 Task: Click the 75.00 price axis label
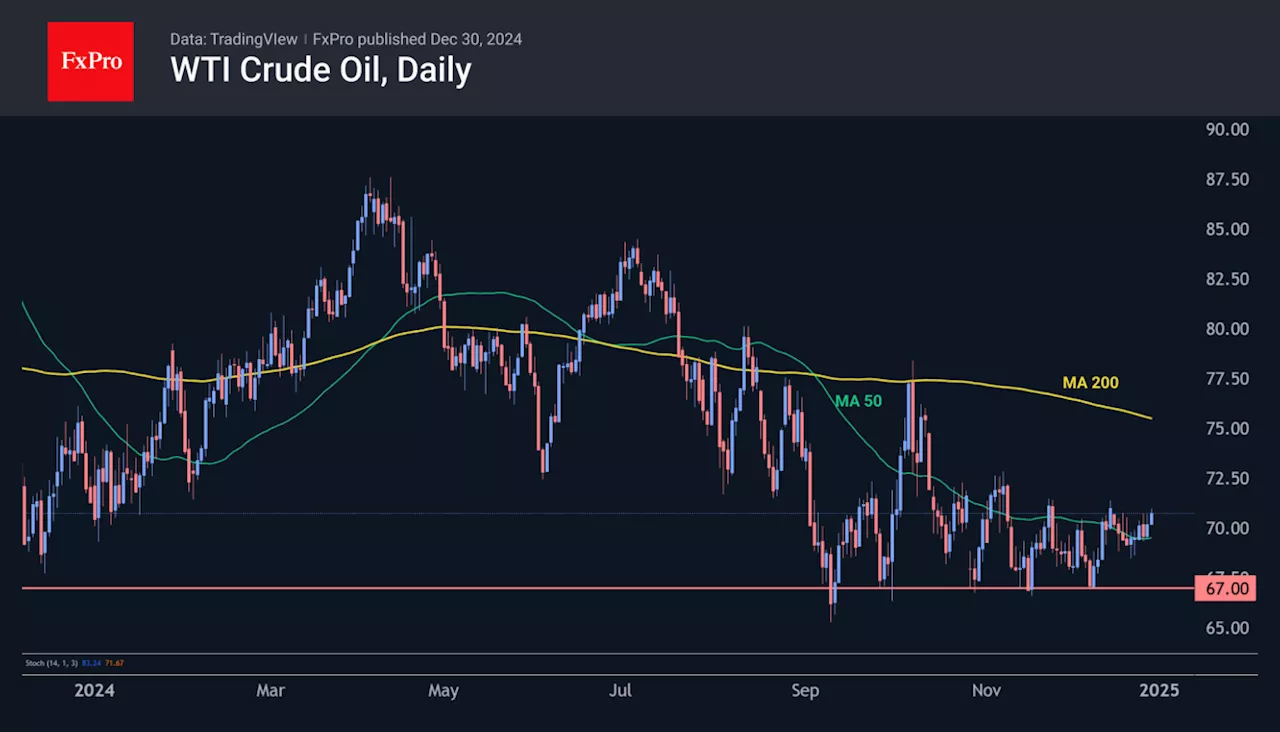point(1226,428)
